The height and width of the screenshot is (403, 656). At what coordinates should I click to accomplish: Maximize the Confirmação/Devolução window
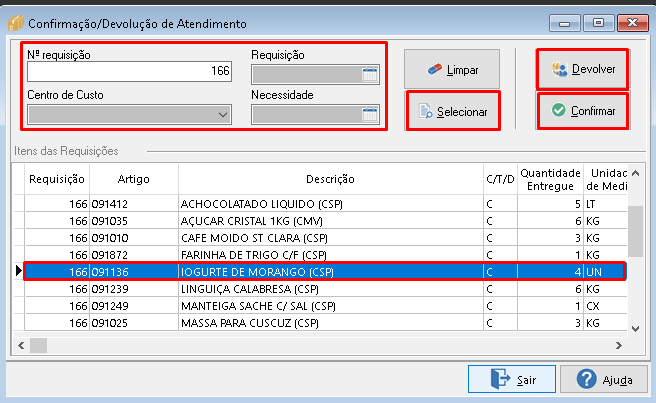598,23
